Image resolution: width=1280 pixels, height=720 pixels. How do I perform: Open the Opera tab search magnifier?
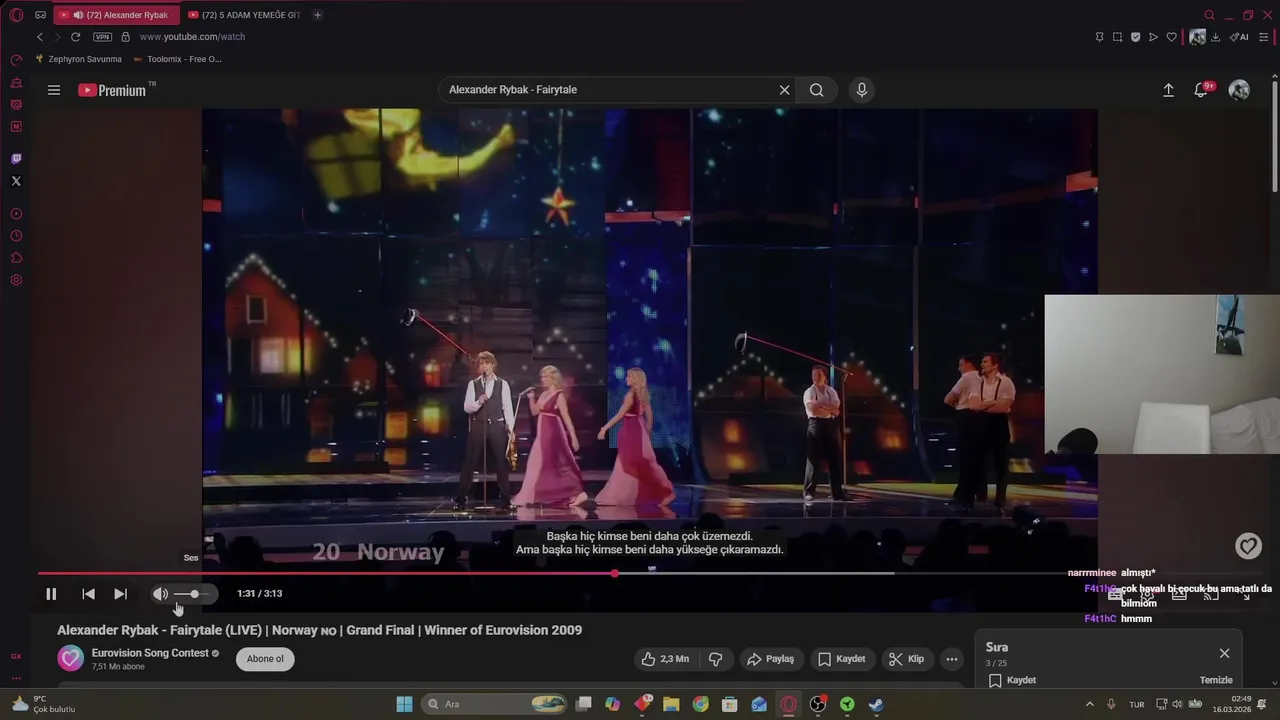(x=1209, y=15)
